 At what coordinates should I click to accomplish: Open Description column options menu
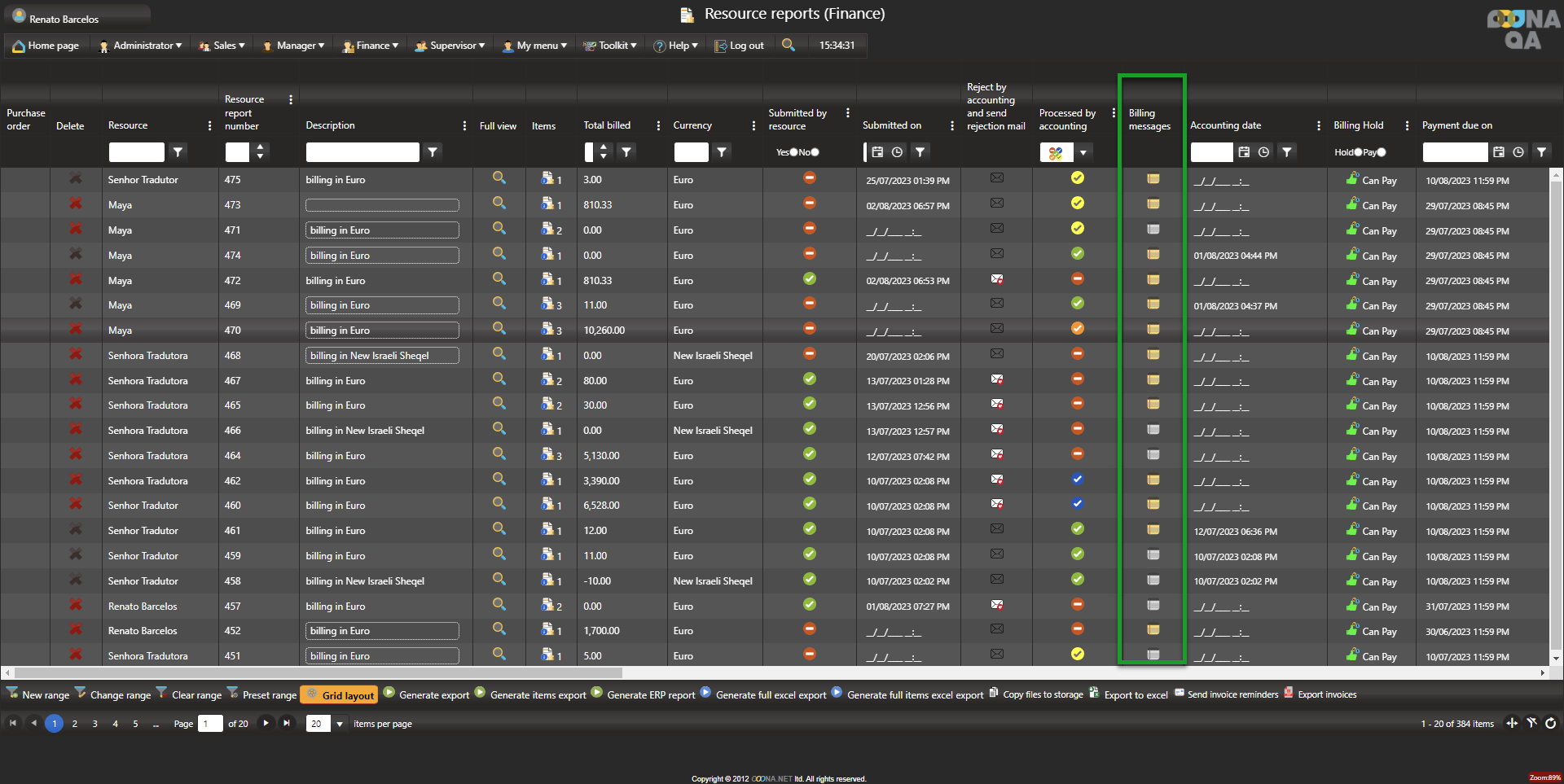tap(464, 125)
